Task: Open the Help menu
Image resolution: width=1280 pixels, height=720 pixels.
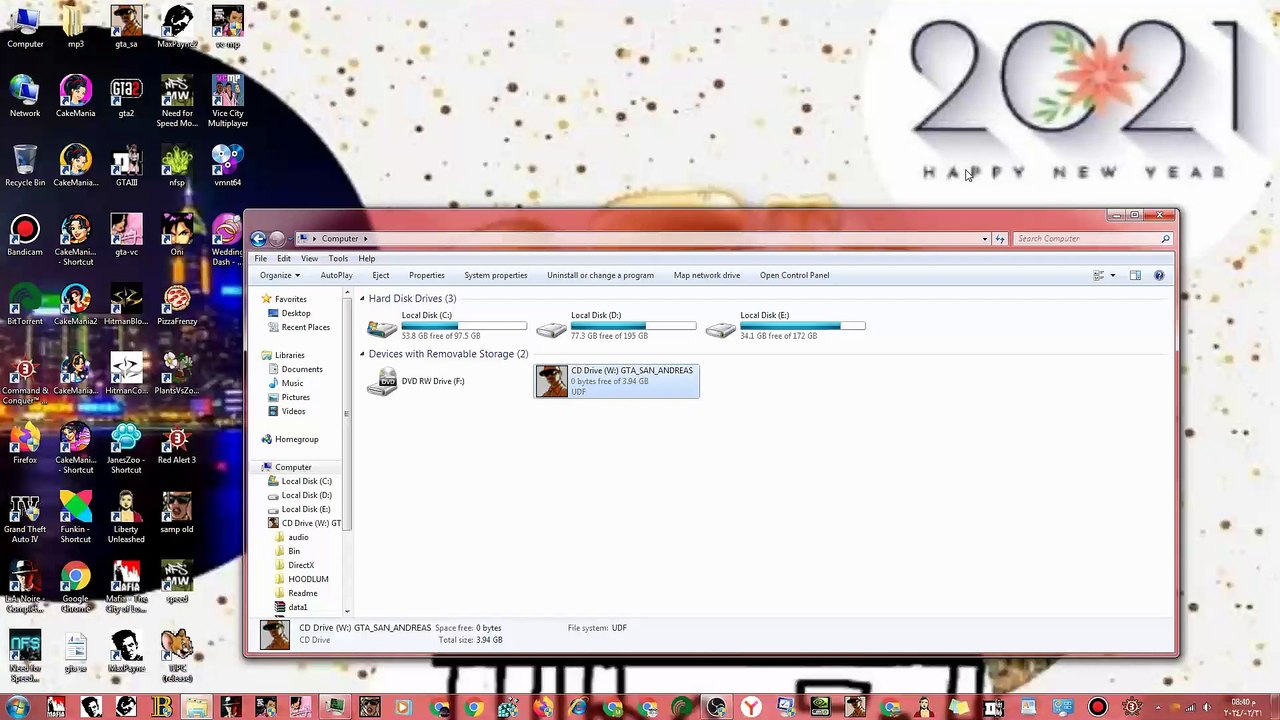Action: pyautogui.click(x=367, y=258)
